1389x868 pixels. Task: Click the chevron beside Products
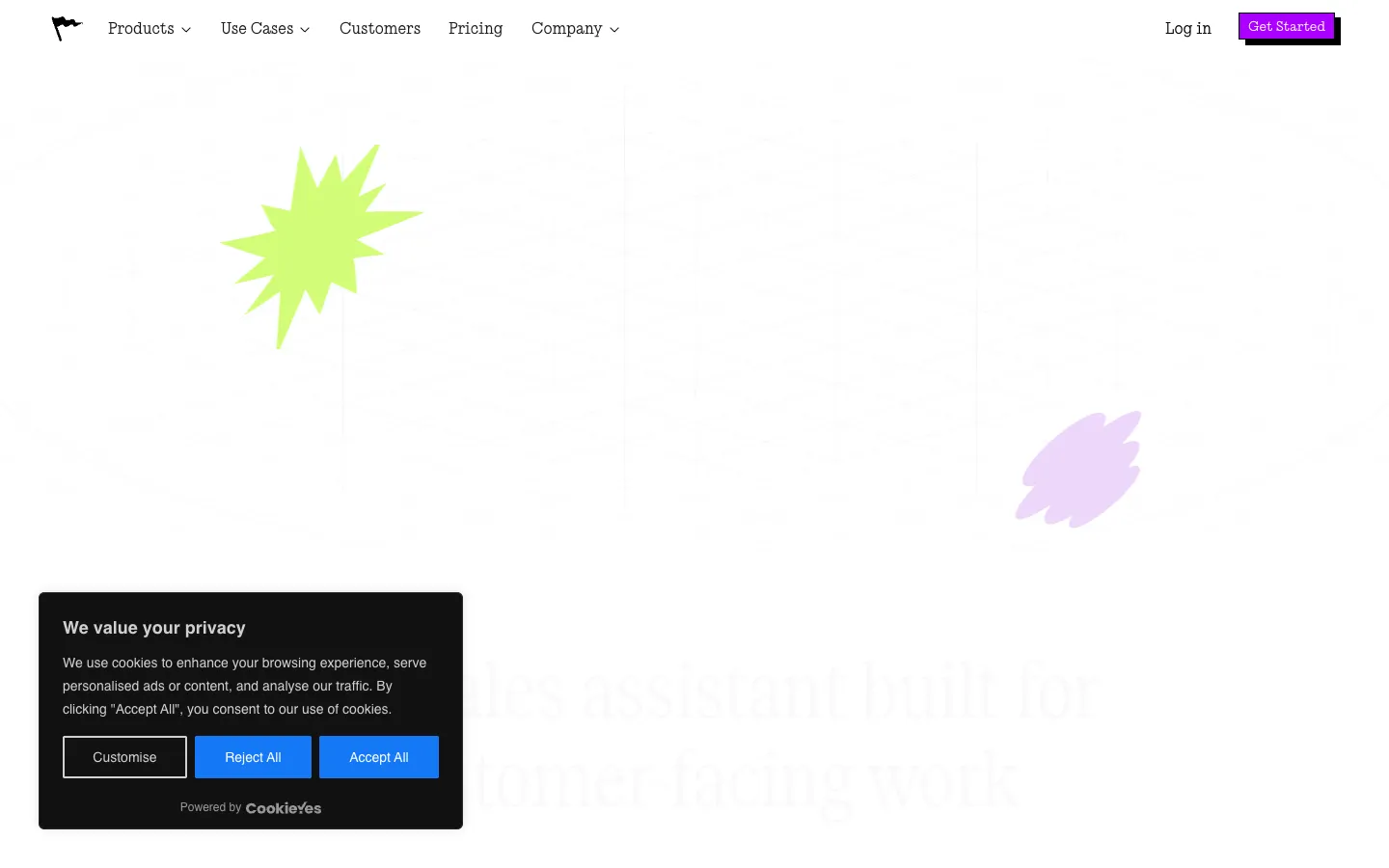[186, 30]
